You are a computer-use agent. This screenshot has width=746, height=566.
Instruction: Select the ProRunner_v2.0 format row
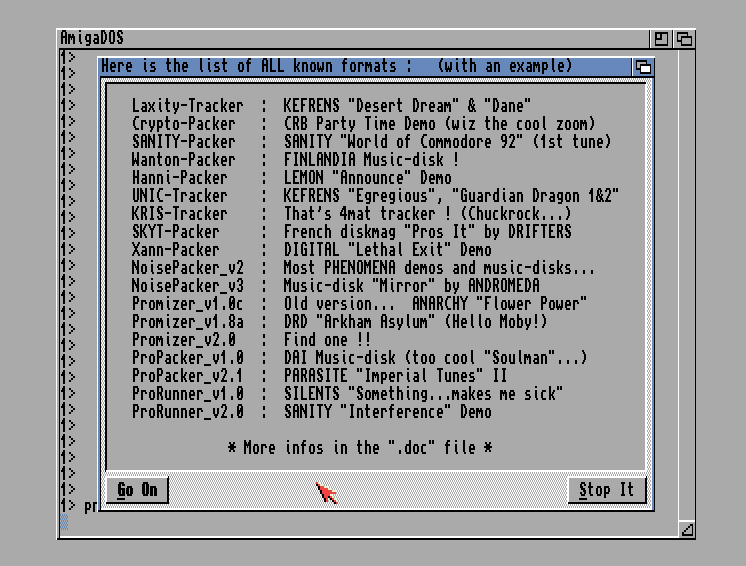click(312, 411)
